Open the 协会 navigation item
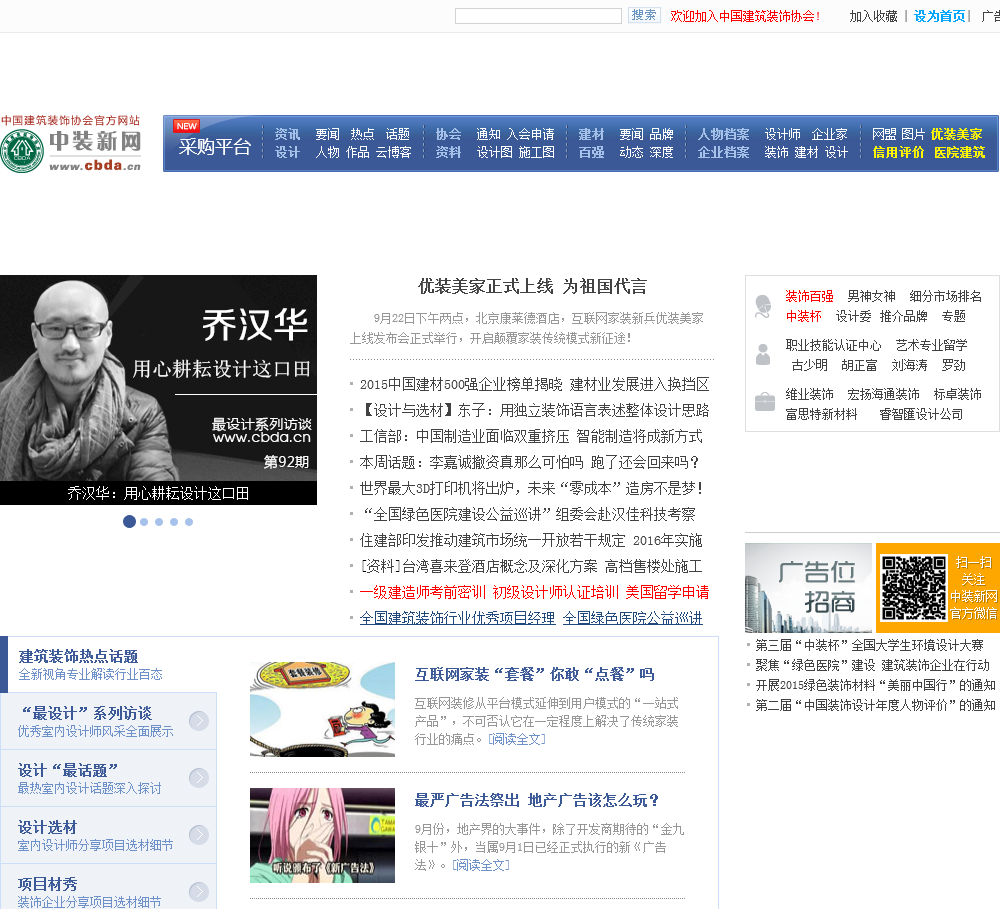Image resolution: width=1000 pixels, height=909 pixels. [x=448, y=135]
